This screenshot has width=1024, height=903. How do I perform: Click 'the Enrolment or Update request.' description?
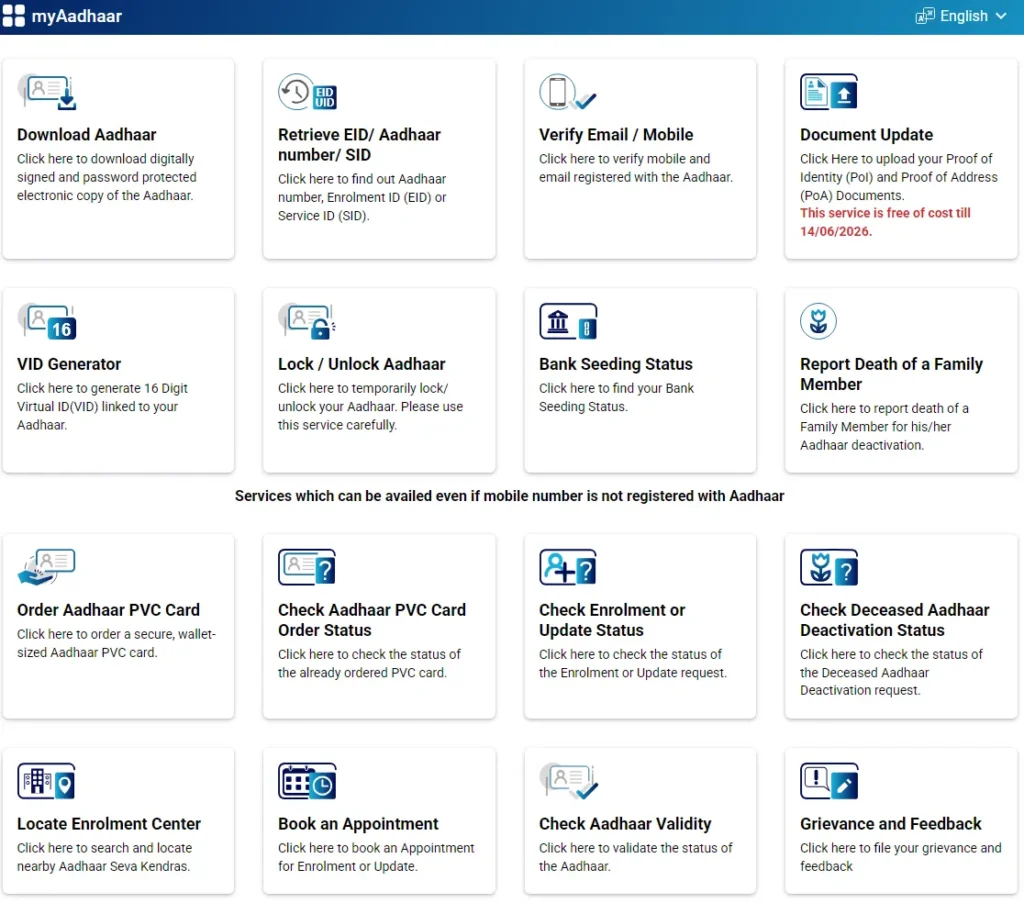click(632, 673)
